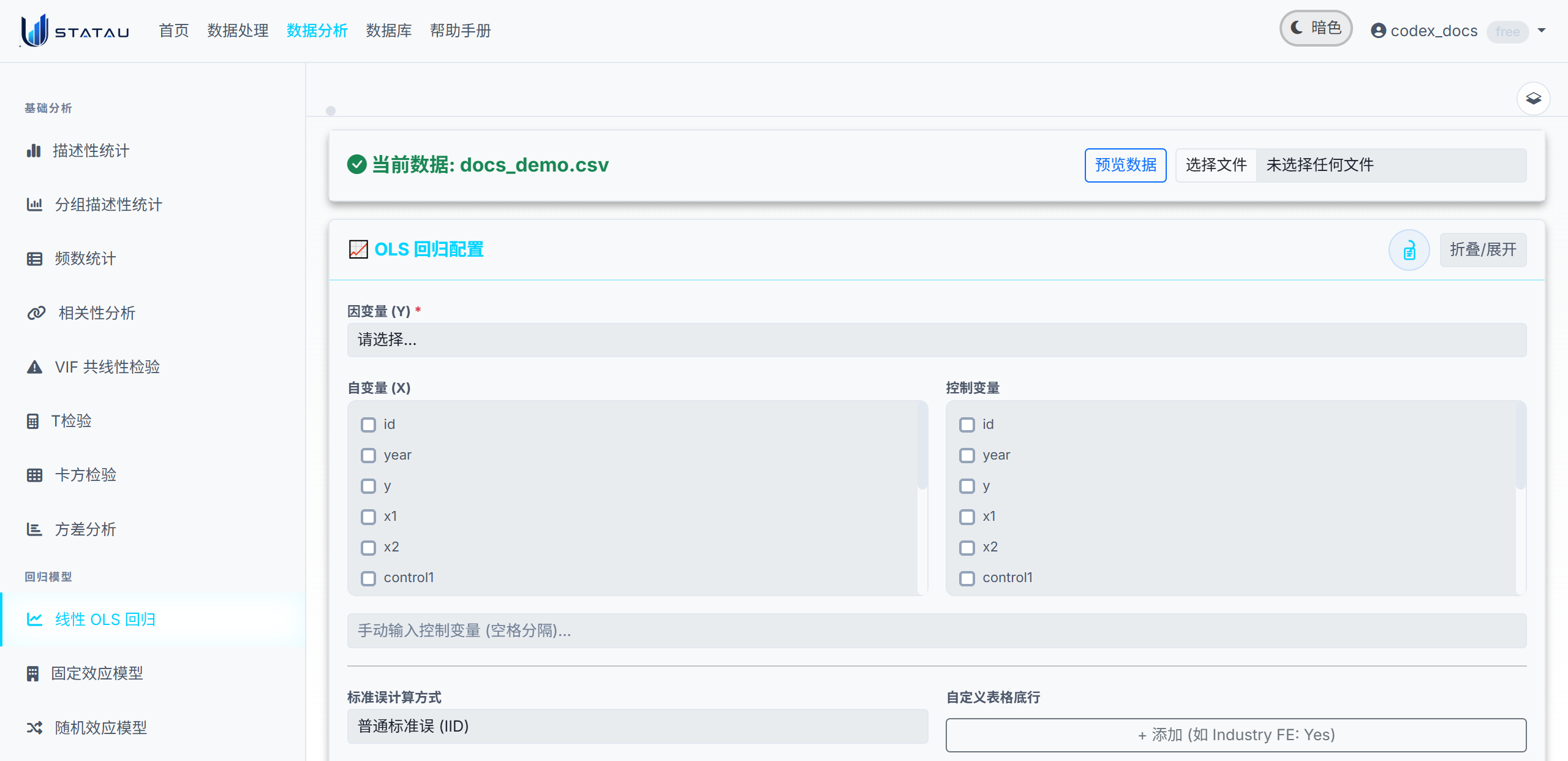Click the 手动输入控制变量 input field
Viewport: 1568px width, 761px height.
click(x=937, y=630)
